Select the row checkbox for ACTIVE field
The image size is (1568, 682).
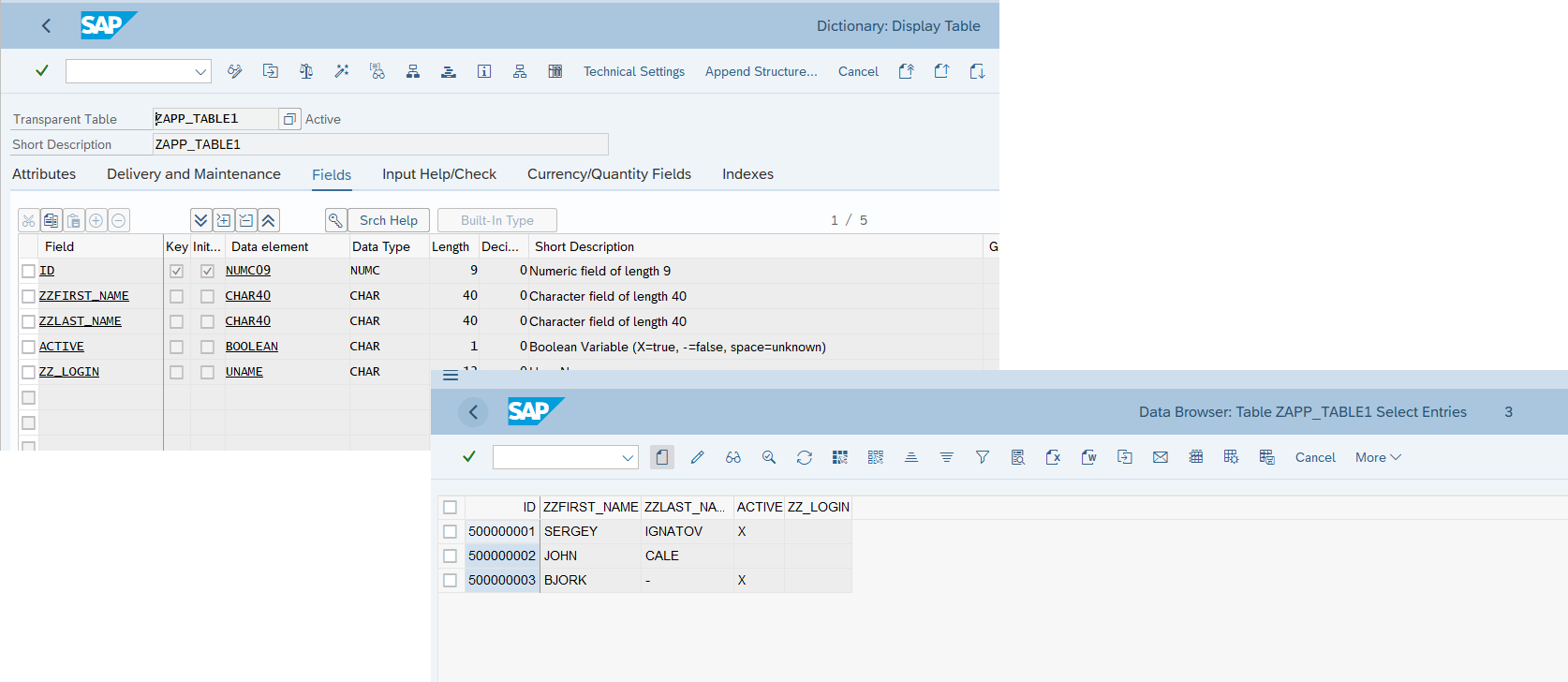[x=29, y=347]
